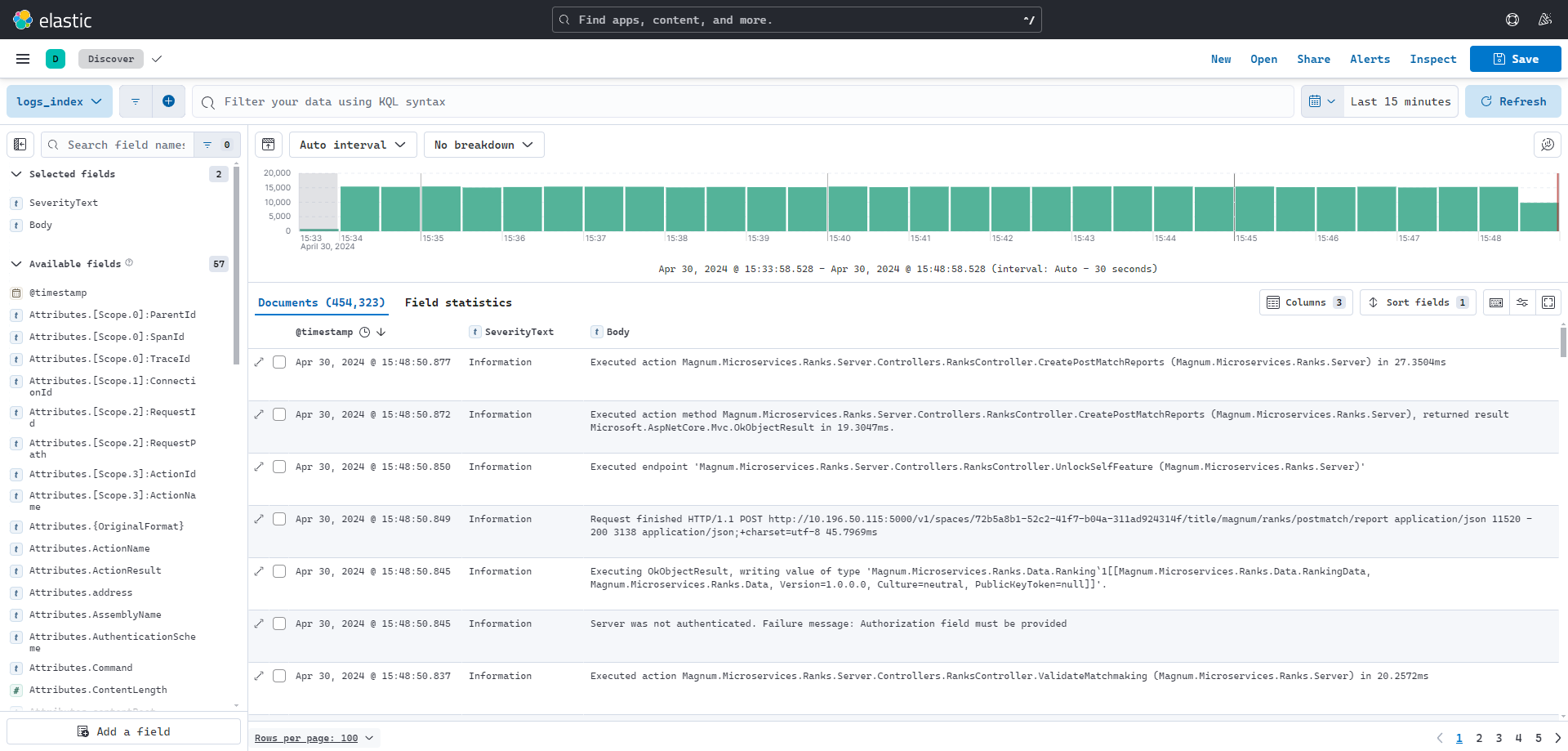
Task: Open the filter options menu icon
Action: pyautogui.click(x=136, y=101)
